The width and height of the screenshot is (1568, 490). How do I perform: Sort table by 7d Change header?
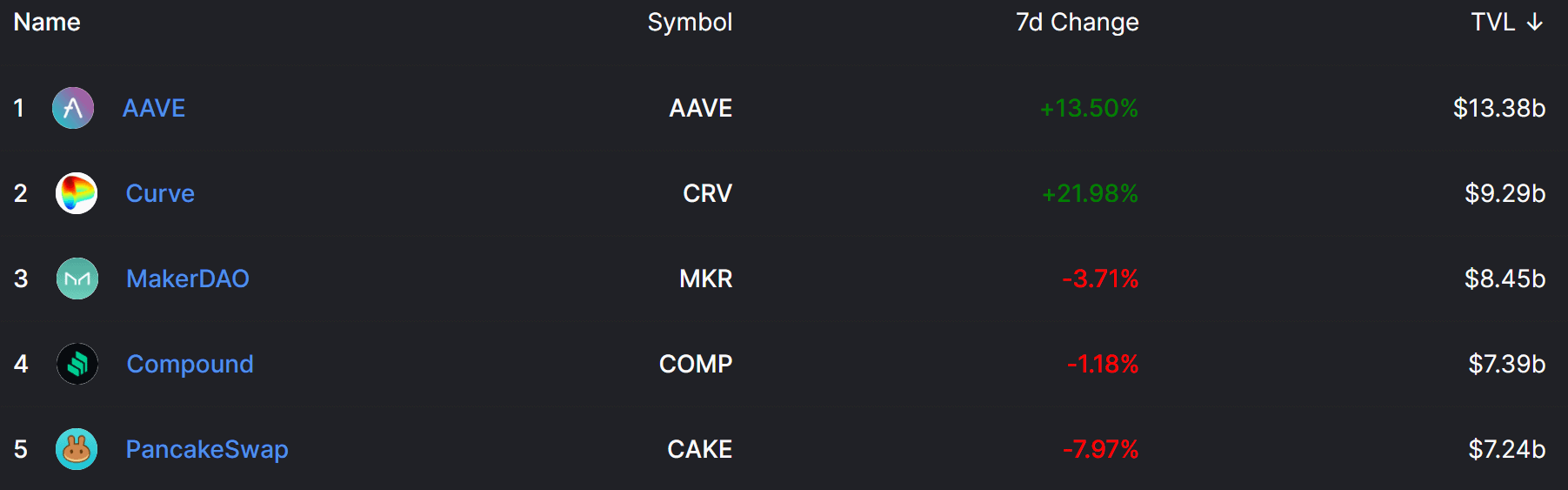pos(1078,22)
